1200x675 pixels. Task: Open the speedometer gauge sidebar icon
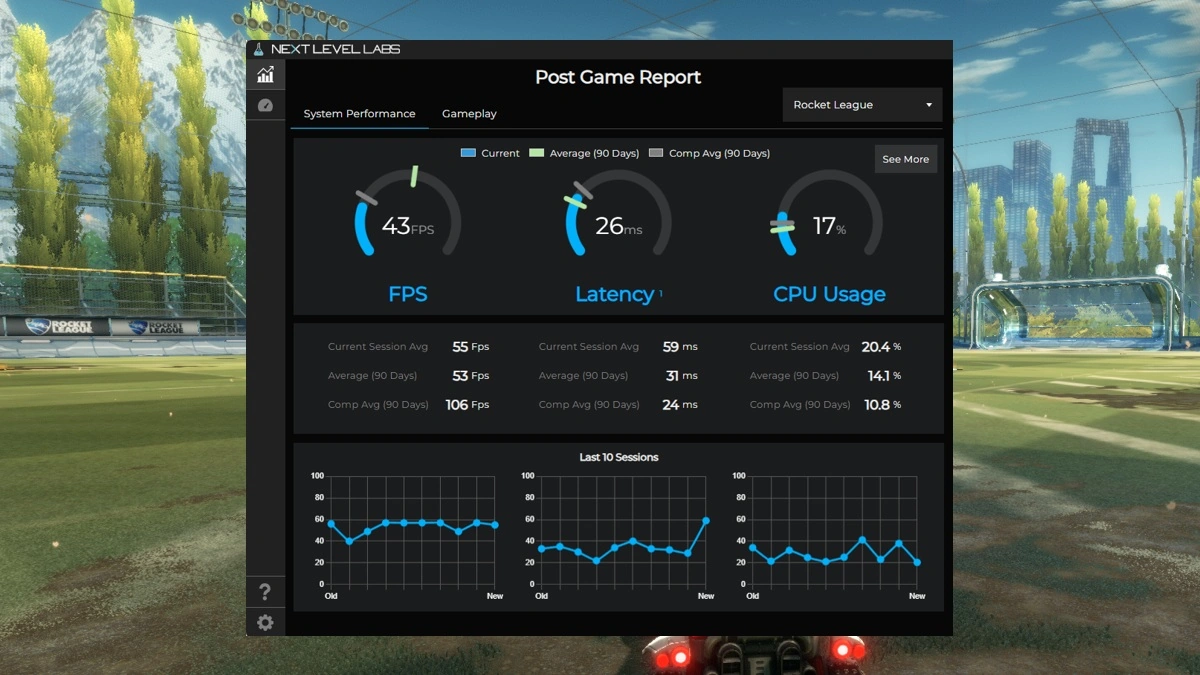[265, 105]
